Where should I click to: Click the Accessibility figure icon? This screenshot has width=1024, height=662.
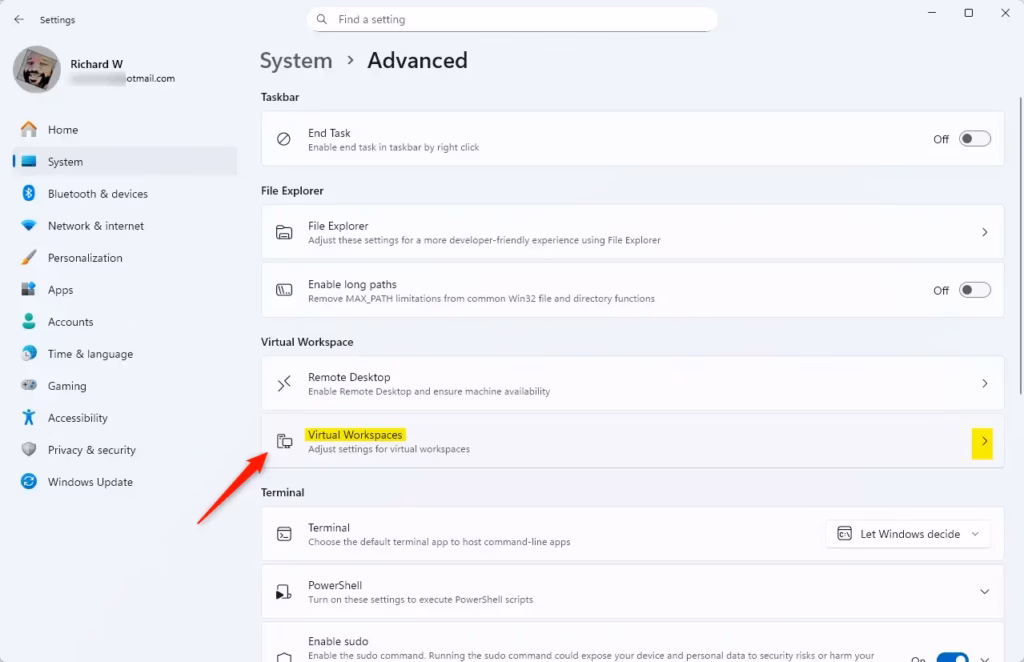(29, 417)
